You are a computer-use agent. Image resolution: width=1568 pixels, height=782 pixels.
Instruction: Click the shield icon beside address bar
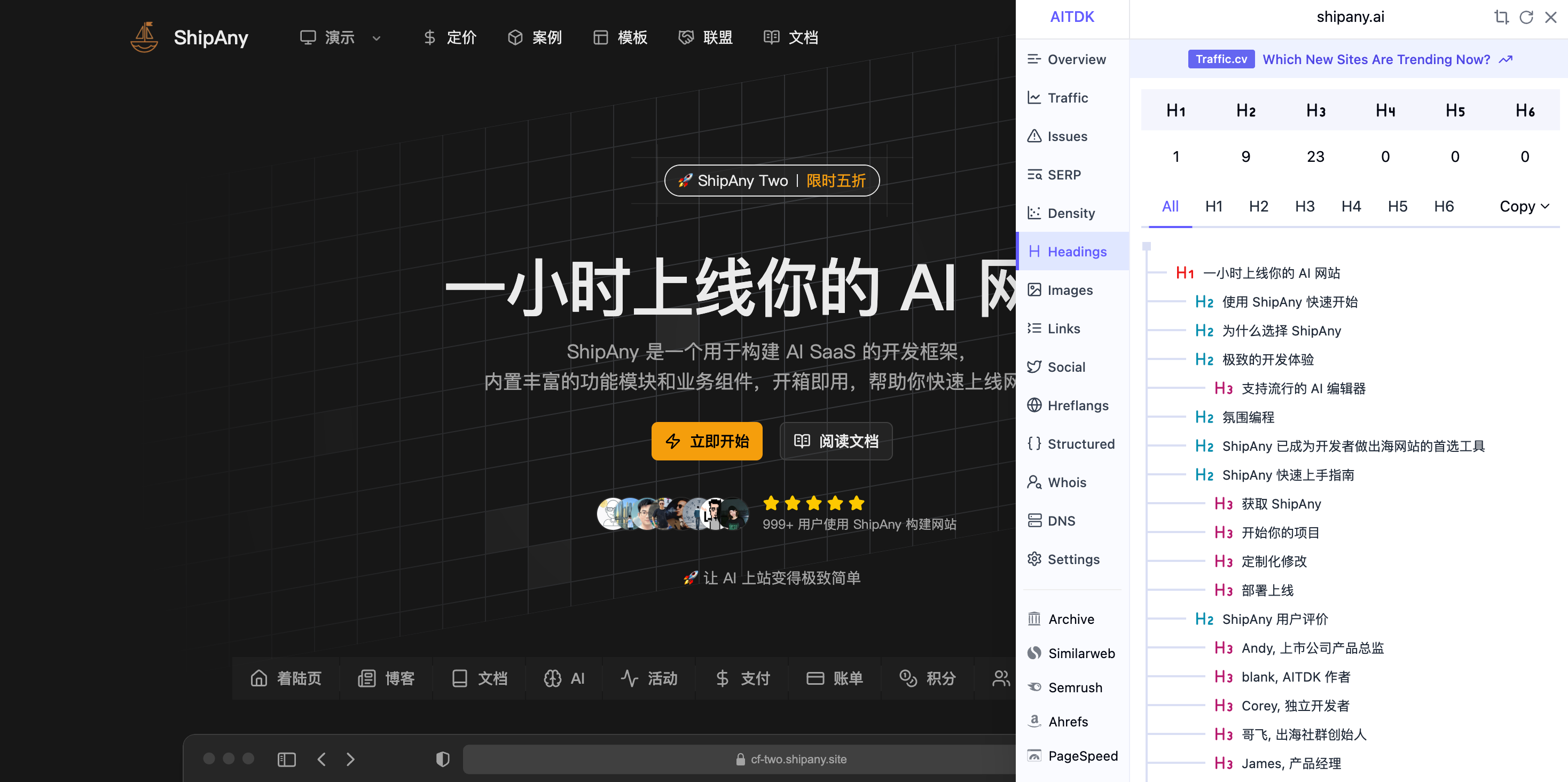(443, 759)
